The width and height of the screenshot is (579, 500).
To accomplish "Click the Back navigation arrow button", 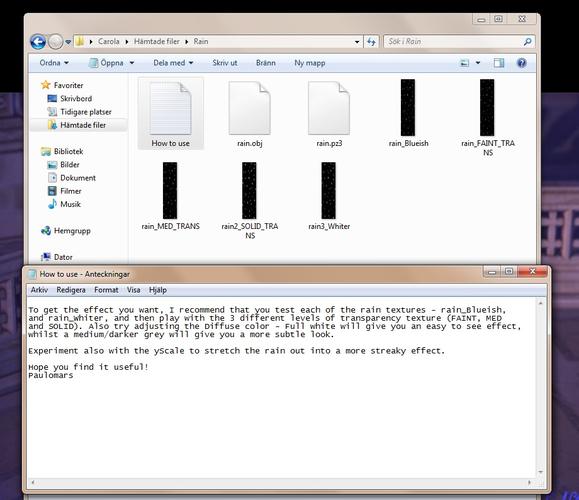I will tap(38, 42).
